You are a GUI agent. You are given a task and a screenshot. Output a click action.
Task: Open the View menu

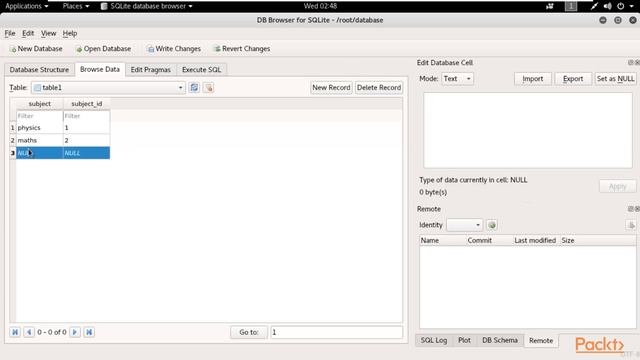(49, 33)
